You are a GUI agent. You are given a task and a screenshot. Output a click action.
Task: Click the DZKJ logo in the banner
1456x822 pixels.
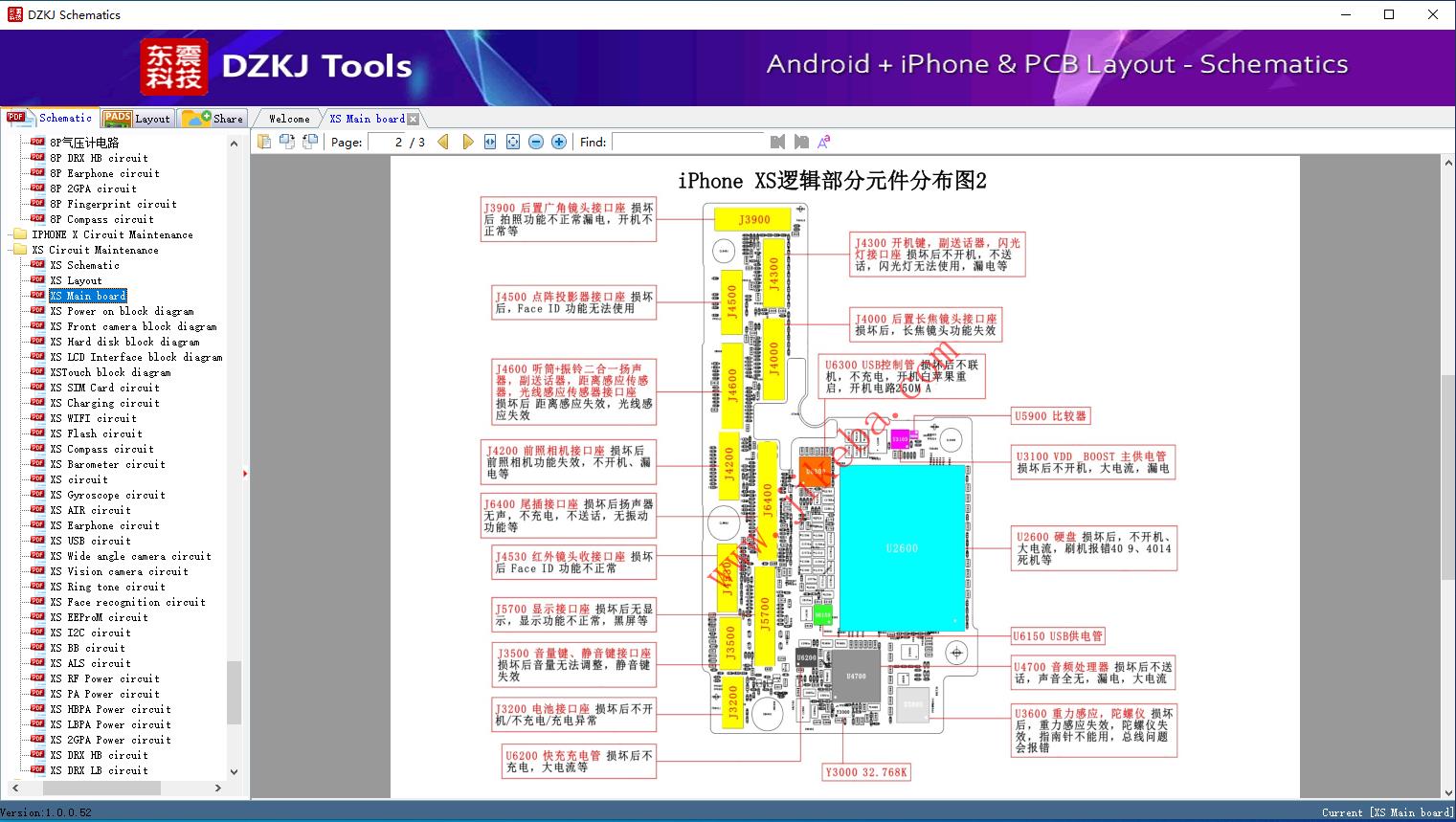(x=174, y=67)
